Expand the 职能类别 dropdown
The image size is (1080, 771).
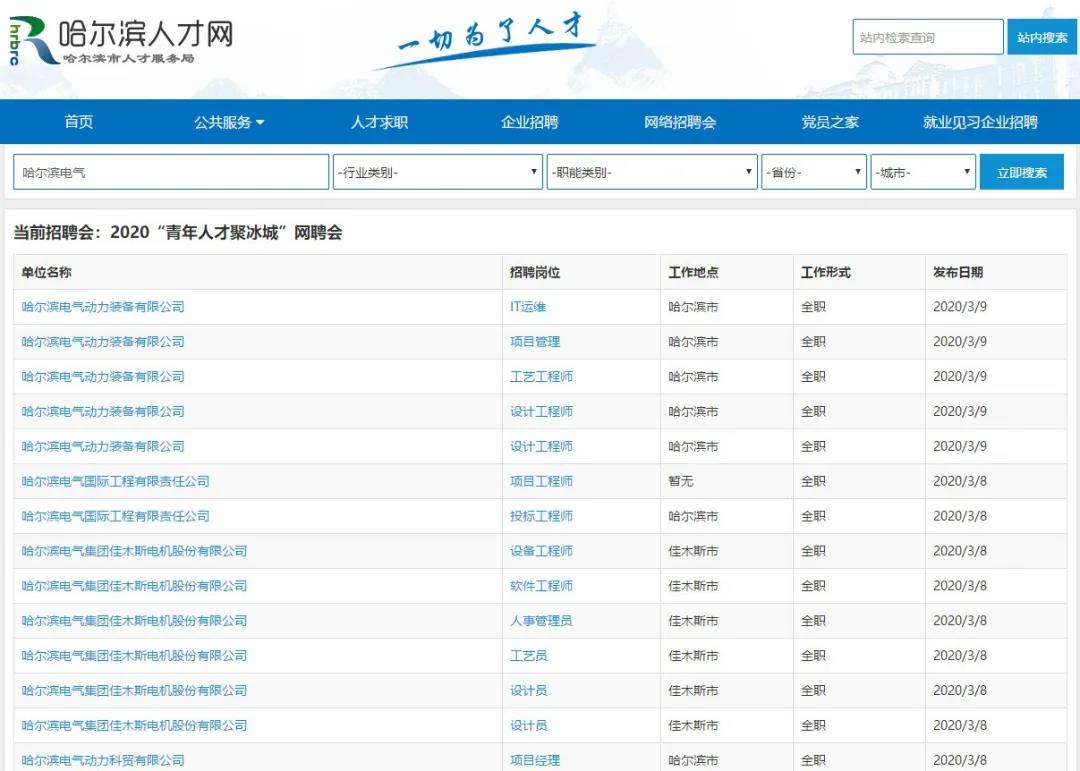(x=651, y=172)
